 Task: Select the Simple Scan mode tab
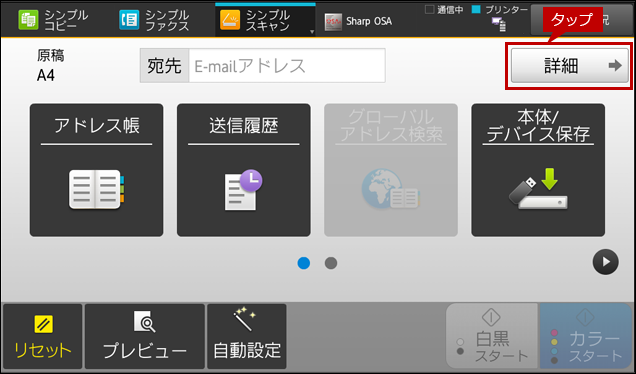[265, 20]
